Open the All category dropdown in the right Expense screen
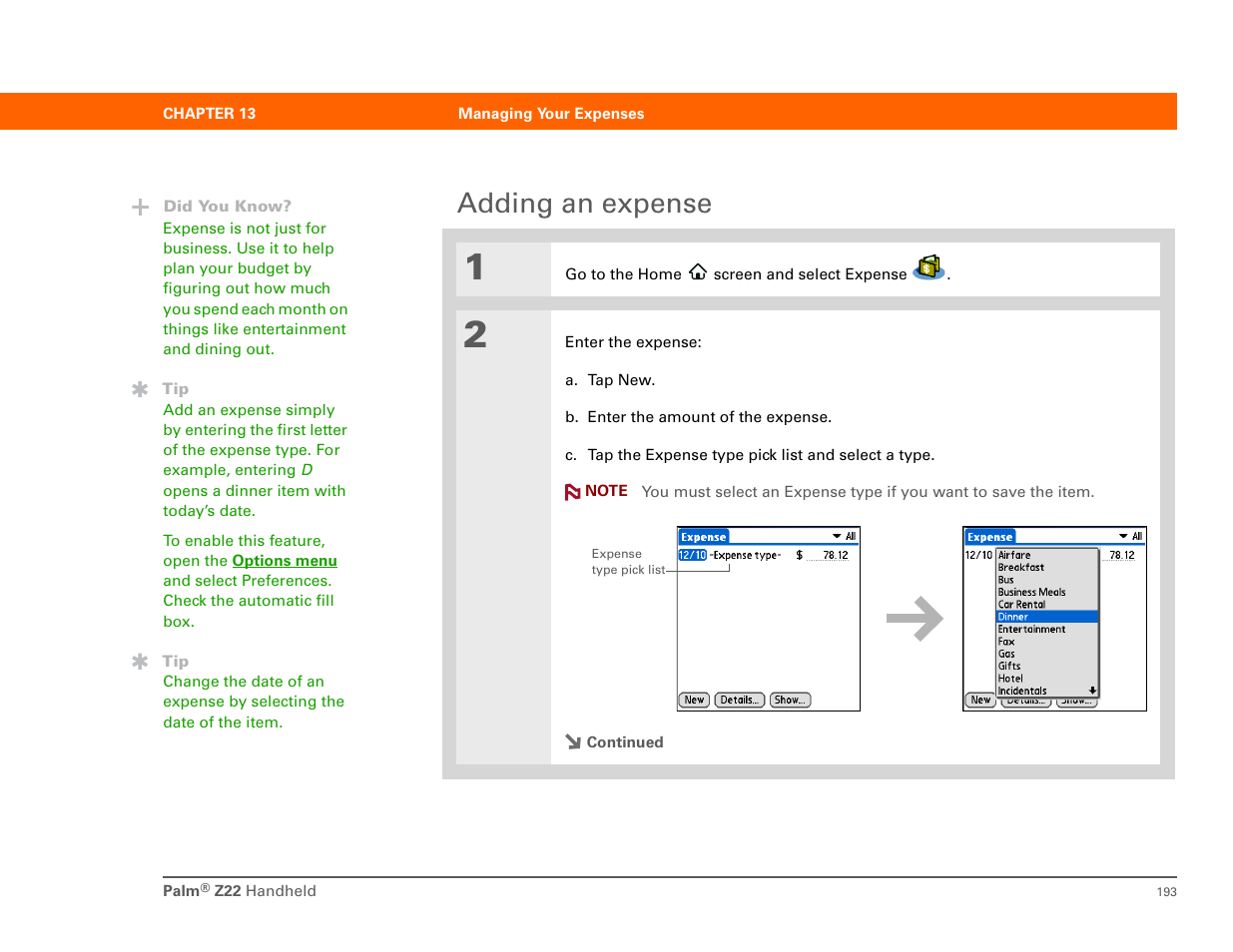Screen dimensions: 1233x952 pyautogui.click(x=1130, y=536)
